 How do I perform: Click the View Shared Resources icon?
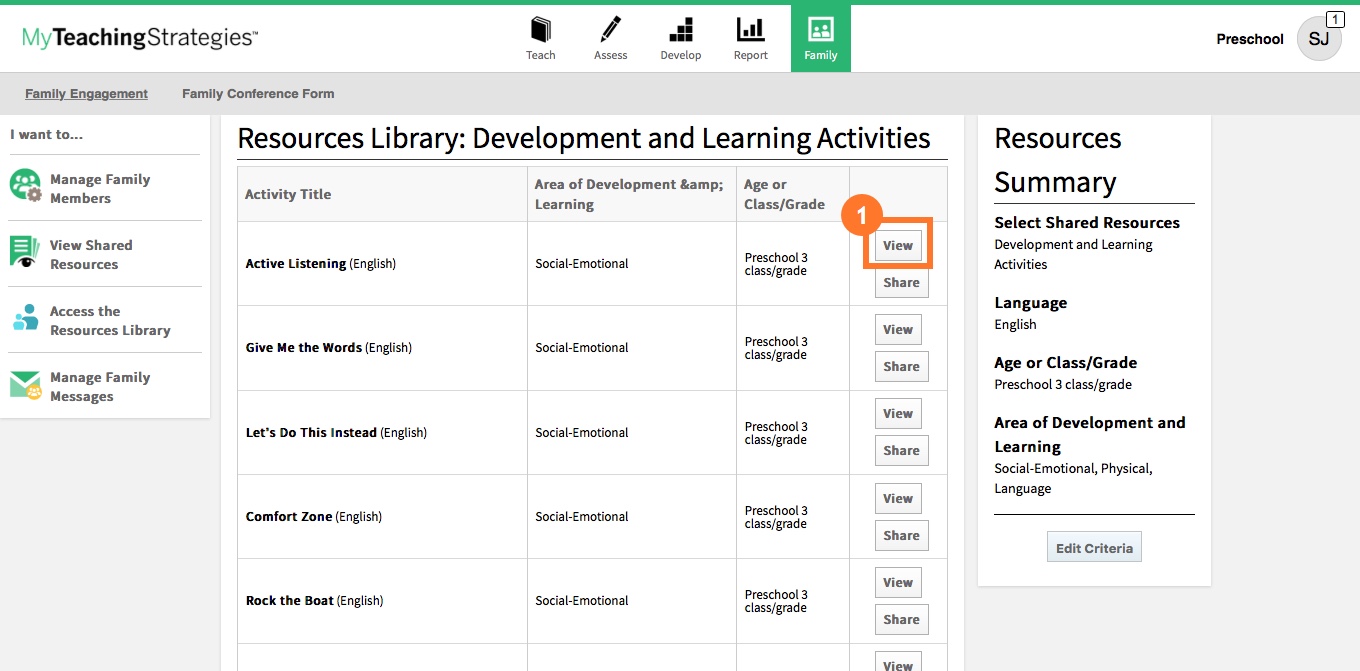(x=25, y=252)
